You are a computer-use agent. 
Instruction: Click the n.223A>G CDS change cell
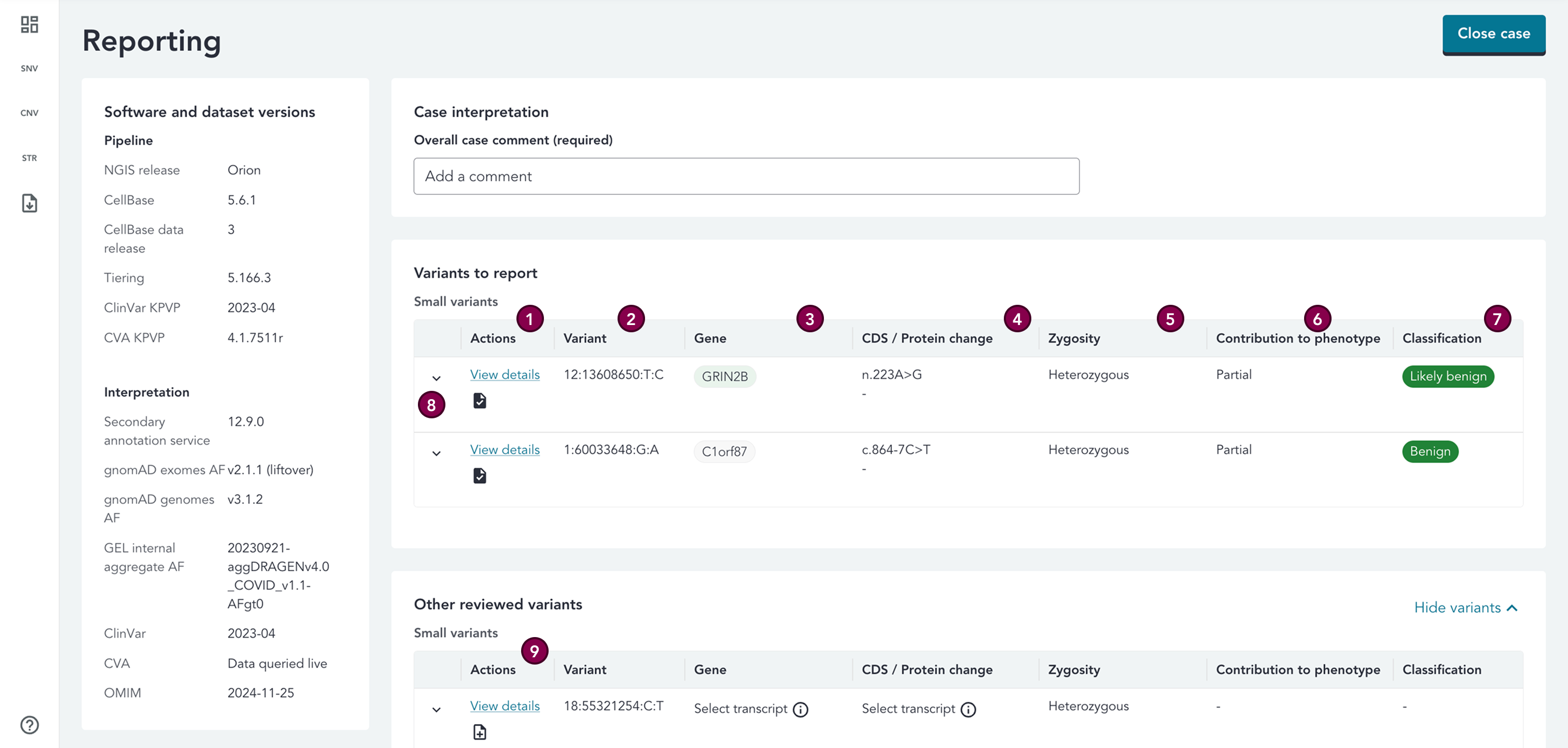click(892, 375)
